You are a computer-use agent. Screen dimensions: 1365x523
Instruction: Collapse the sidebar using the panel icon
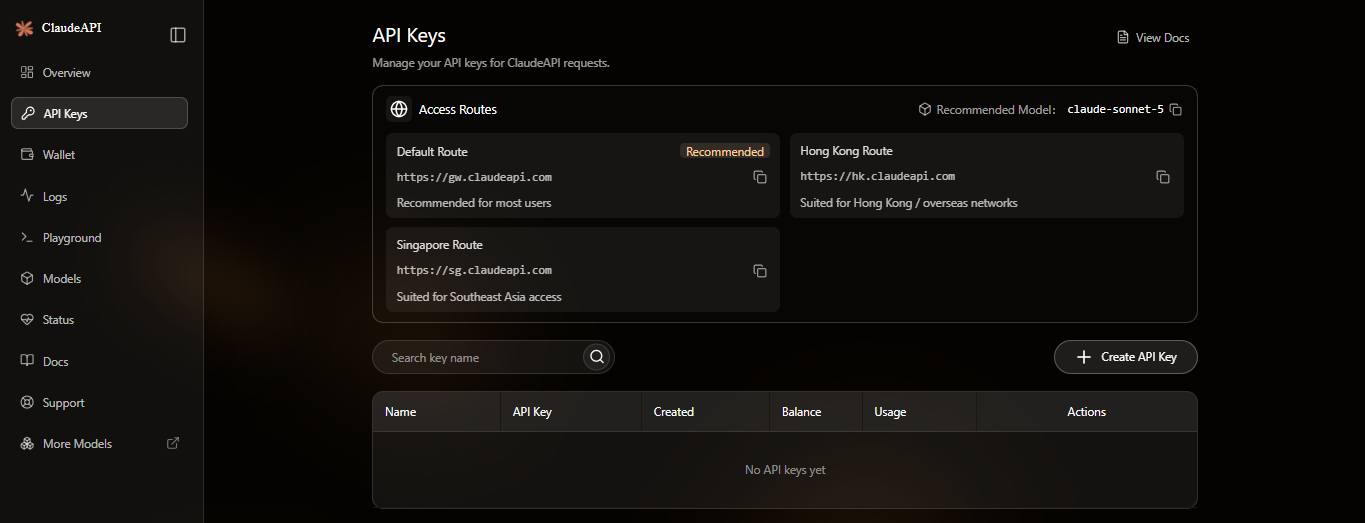point(178,35)
